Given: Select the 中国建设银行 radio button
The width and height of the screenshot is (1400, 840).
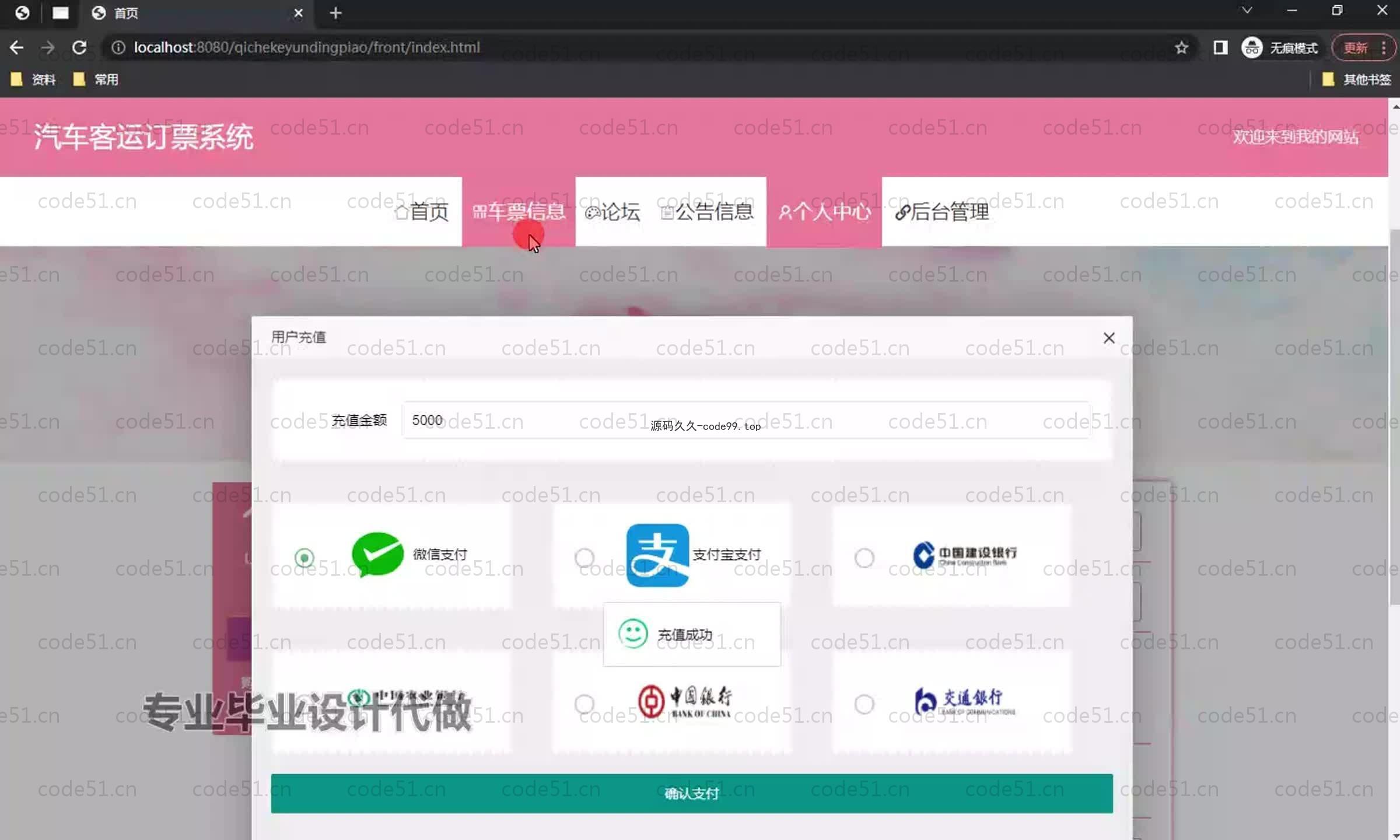Looking at the screenshot, I should coord(864,558).
